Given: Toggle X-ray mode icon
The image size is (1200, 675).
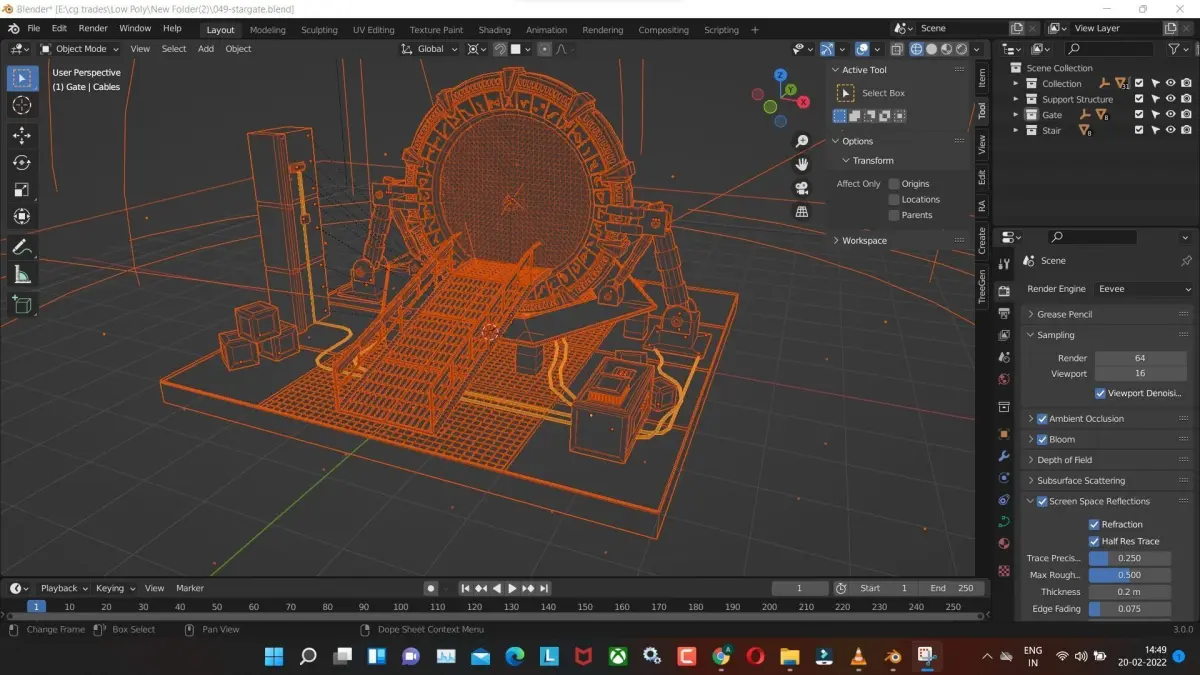Looking at the screenshot, I should 896,48.
